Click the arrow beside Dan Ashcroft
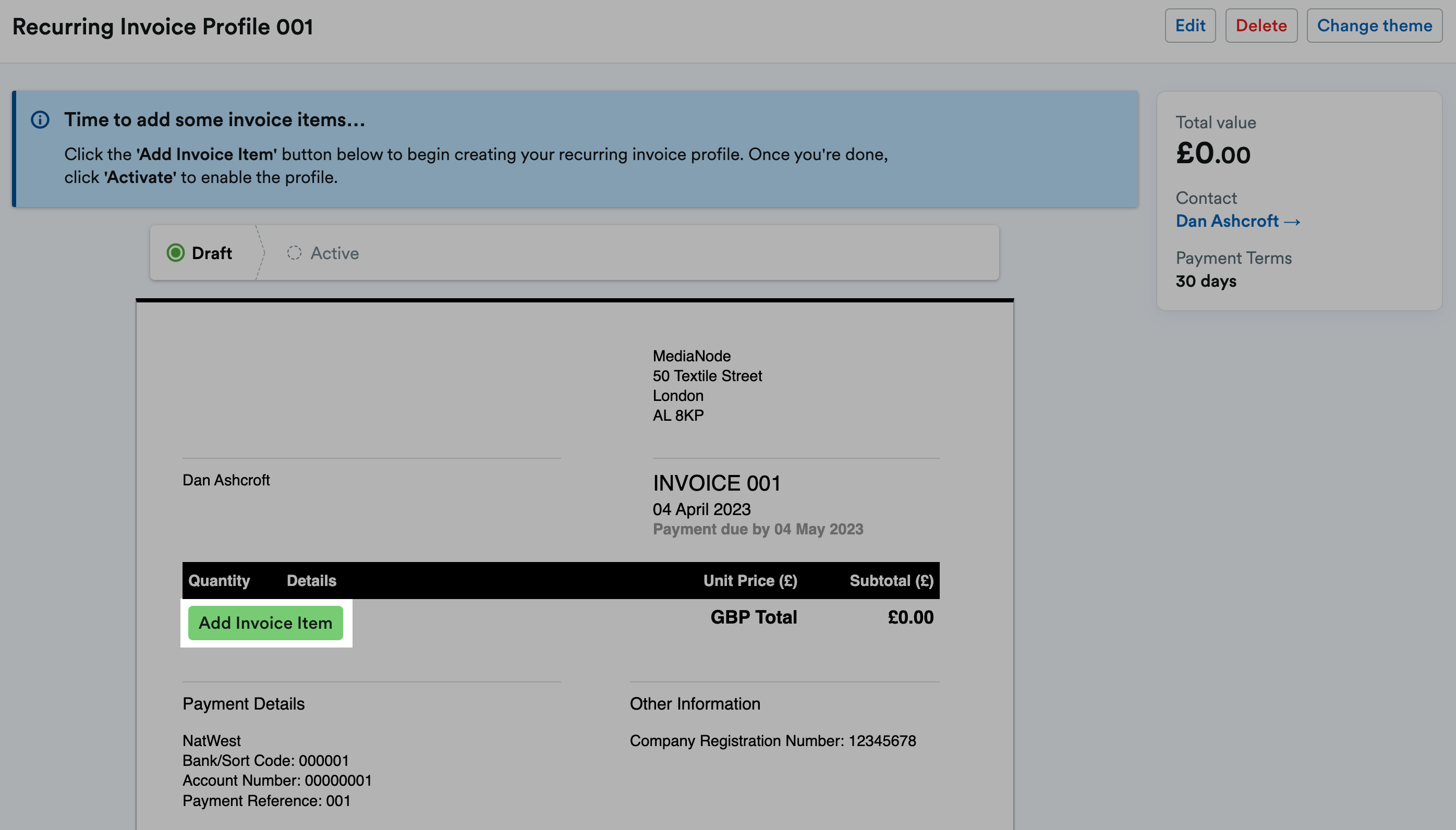This screenshot has height=830, width=1456. coord(1292,221)
